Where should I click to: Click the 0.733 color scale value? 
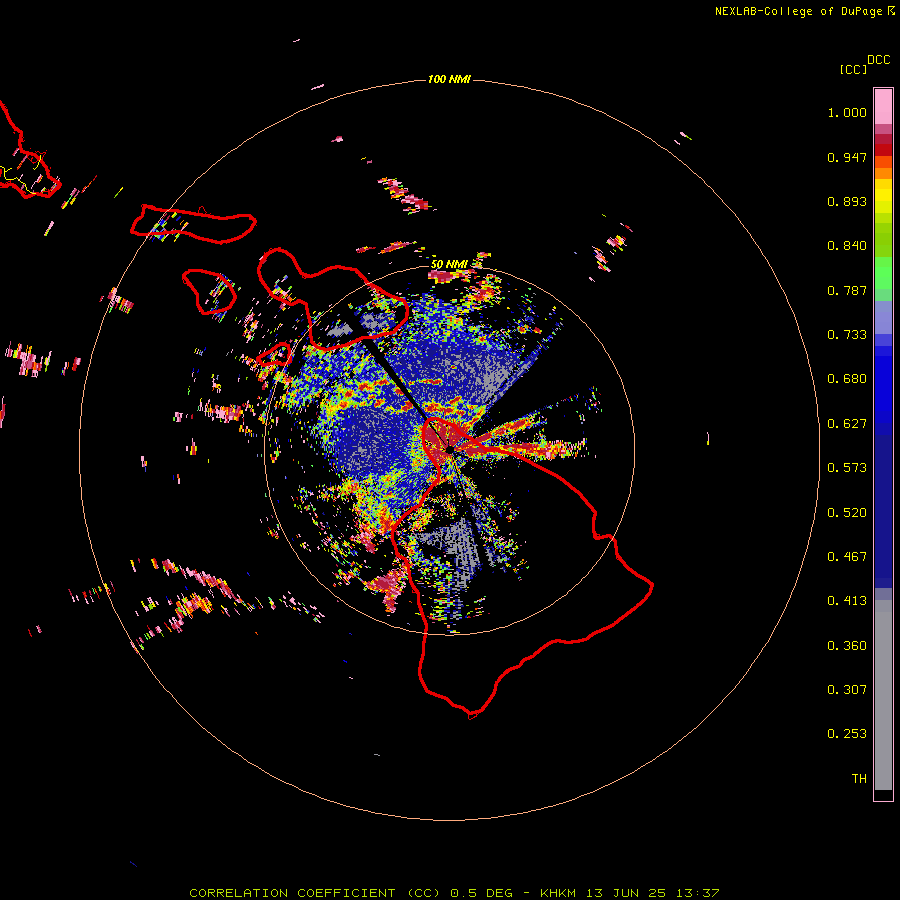(847, 335)
